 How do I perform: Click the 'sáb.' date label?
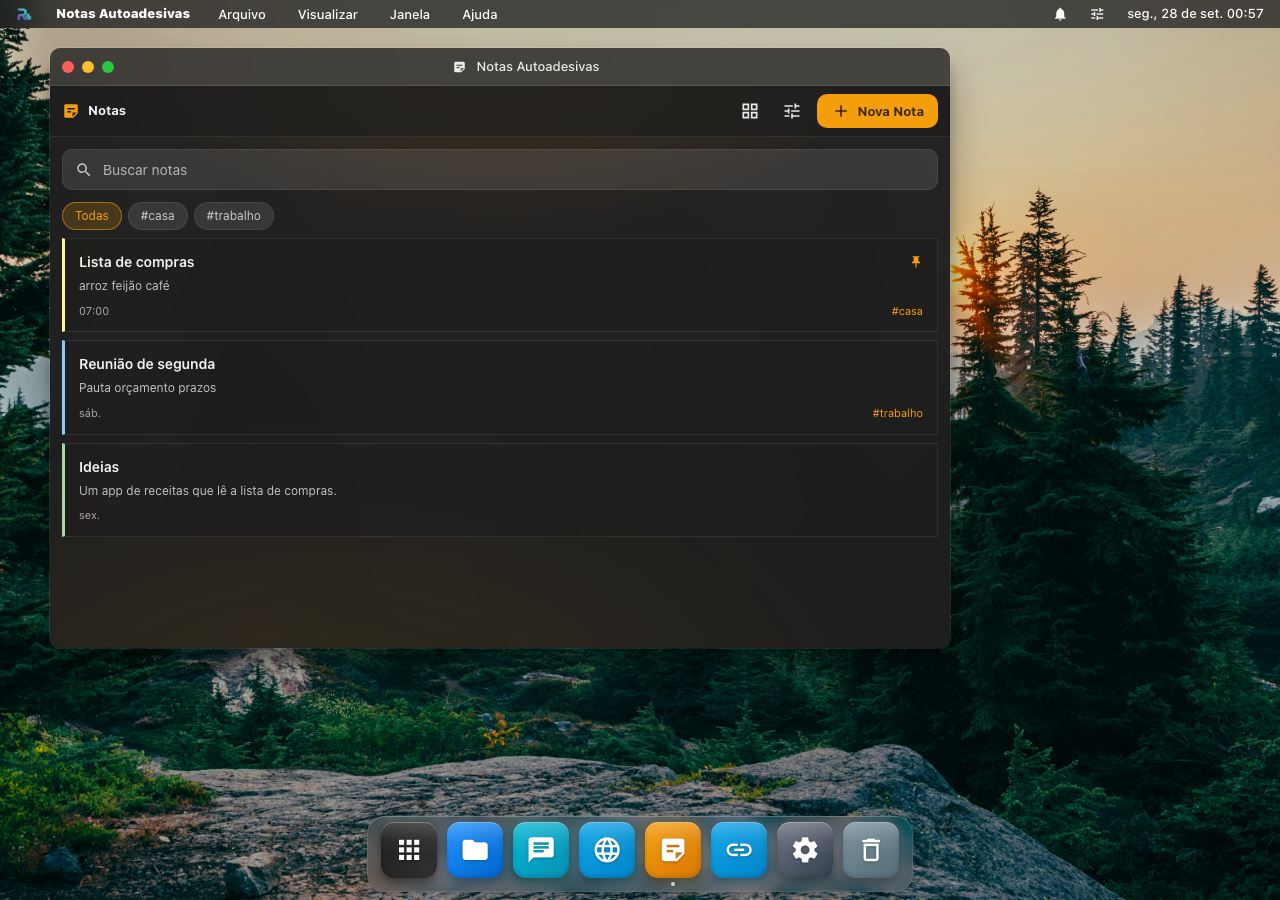[x=90, y=413]
